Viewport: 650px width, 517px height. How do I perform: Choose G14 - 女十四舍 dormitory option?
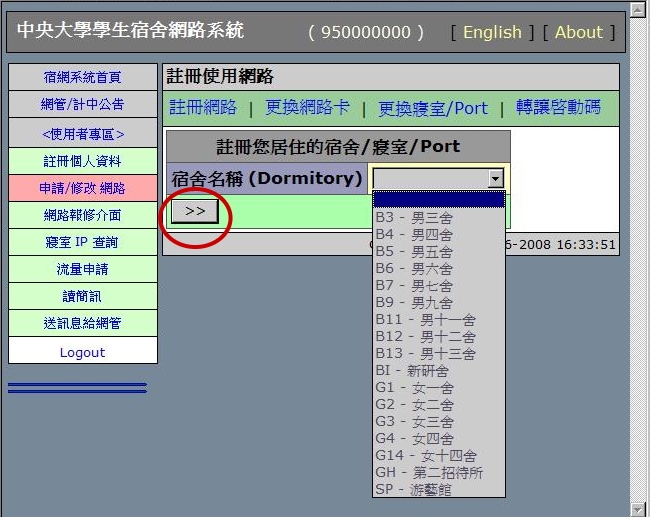(425, 455)
